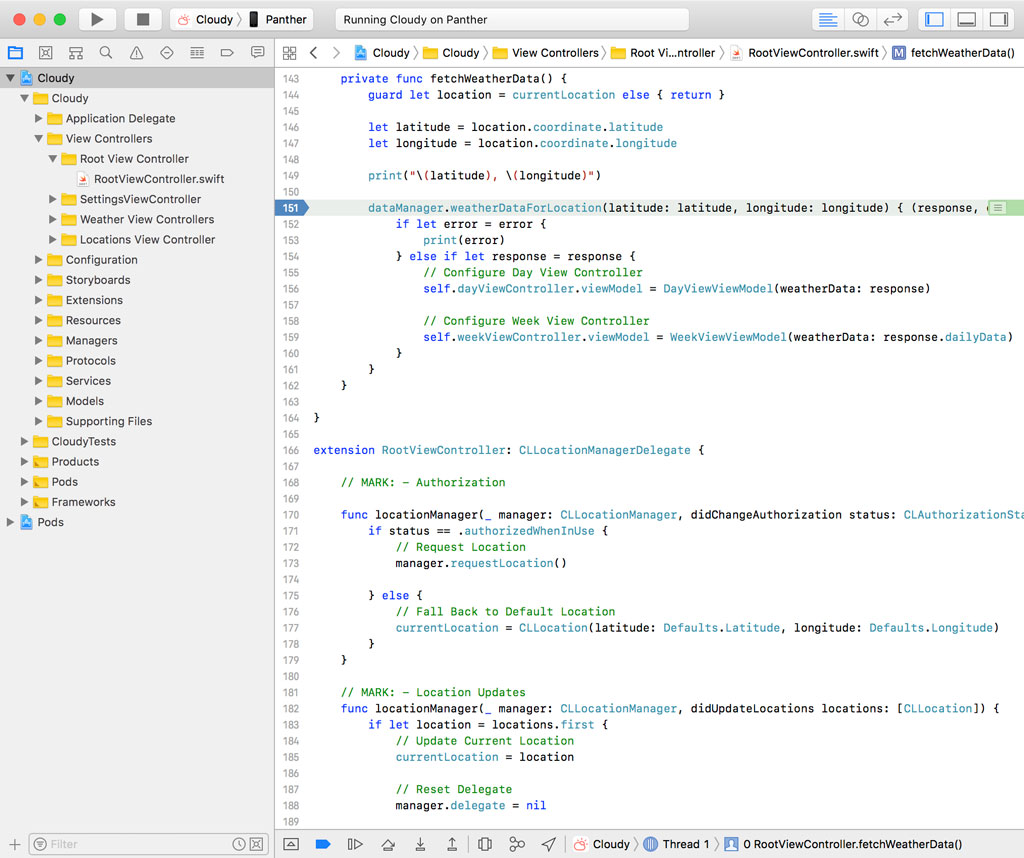Screen dimensions: 1024x858
Task: Show the Issue navigator
Action: click(x=134, y=52)
